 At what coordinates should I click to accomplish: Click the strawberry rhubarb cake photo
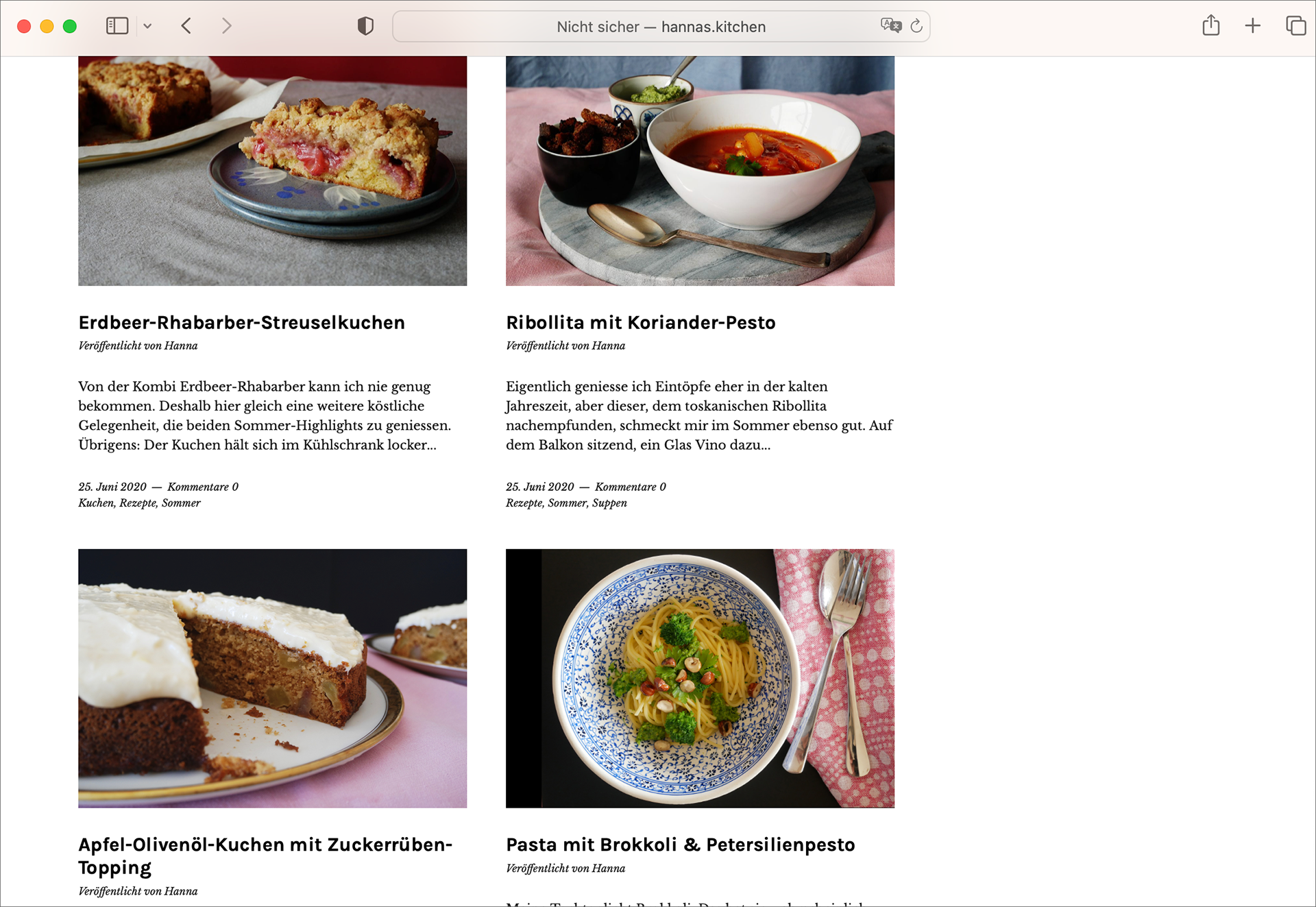pos(272,171)
